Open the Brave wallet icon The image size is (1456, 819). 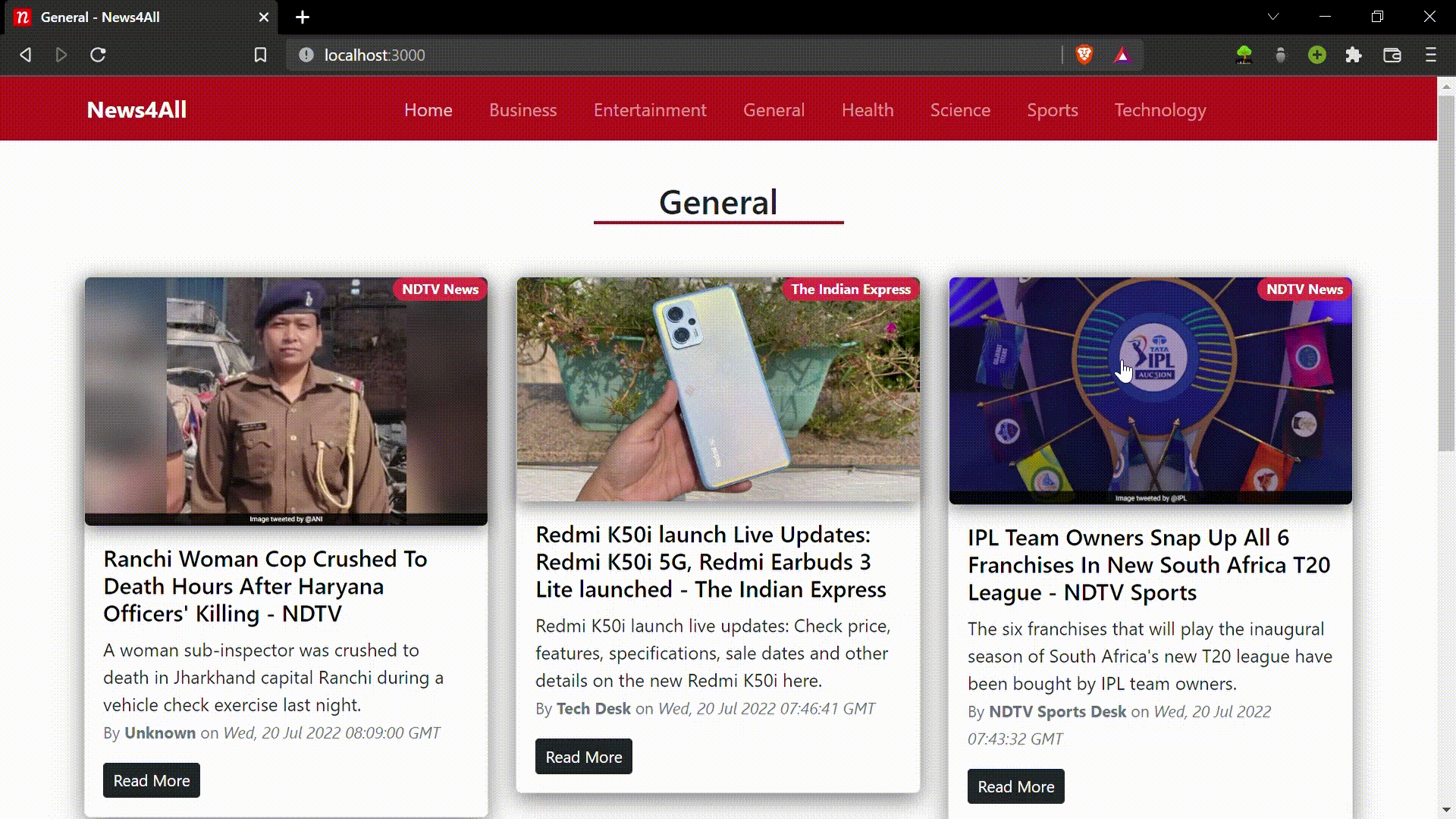pos(1392,55)
